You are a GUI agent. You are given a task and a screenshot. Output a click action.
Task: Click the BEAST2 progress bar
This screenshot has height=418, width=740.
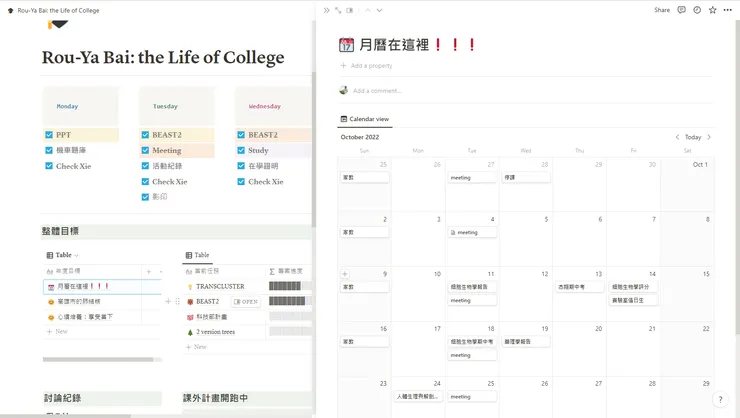pos(284,301)
